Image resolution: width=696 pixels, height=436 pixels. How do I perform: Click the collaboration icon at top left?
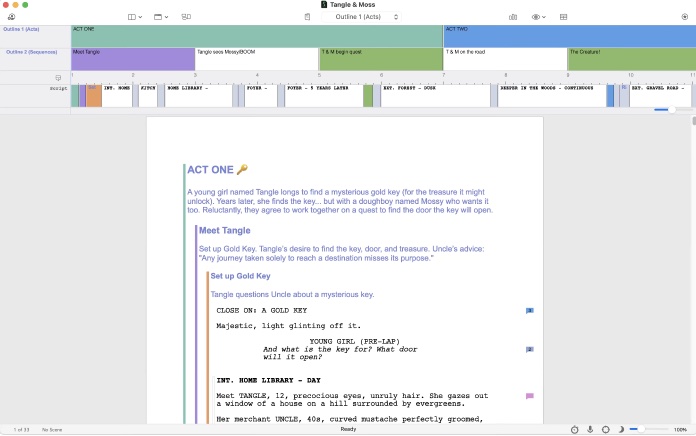click(11, 17)
